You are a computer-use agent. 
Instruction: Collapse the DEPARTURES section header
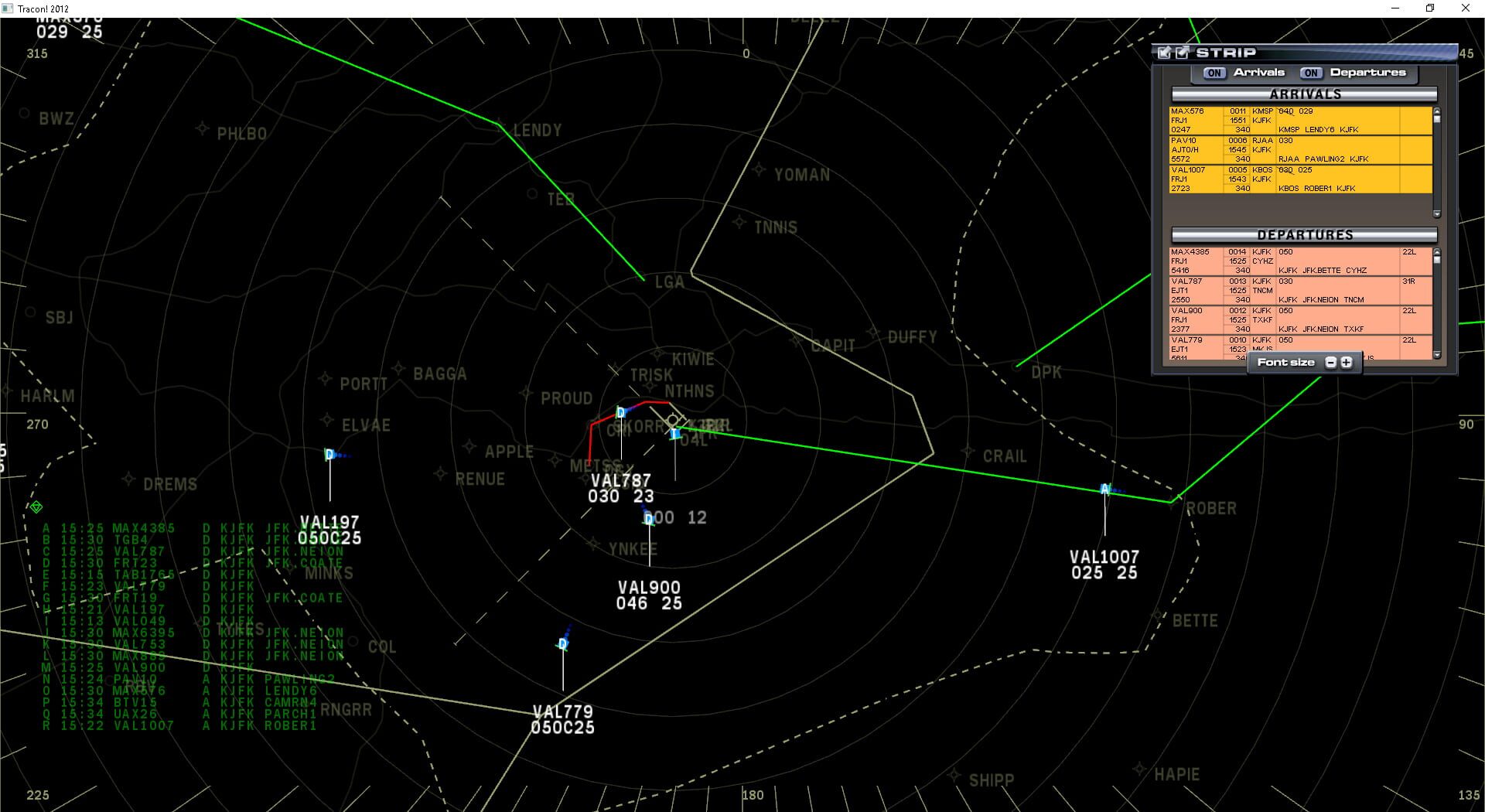1303,234
